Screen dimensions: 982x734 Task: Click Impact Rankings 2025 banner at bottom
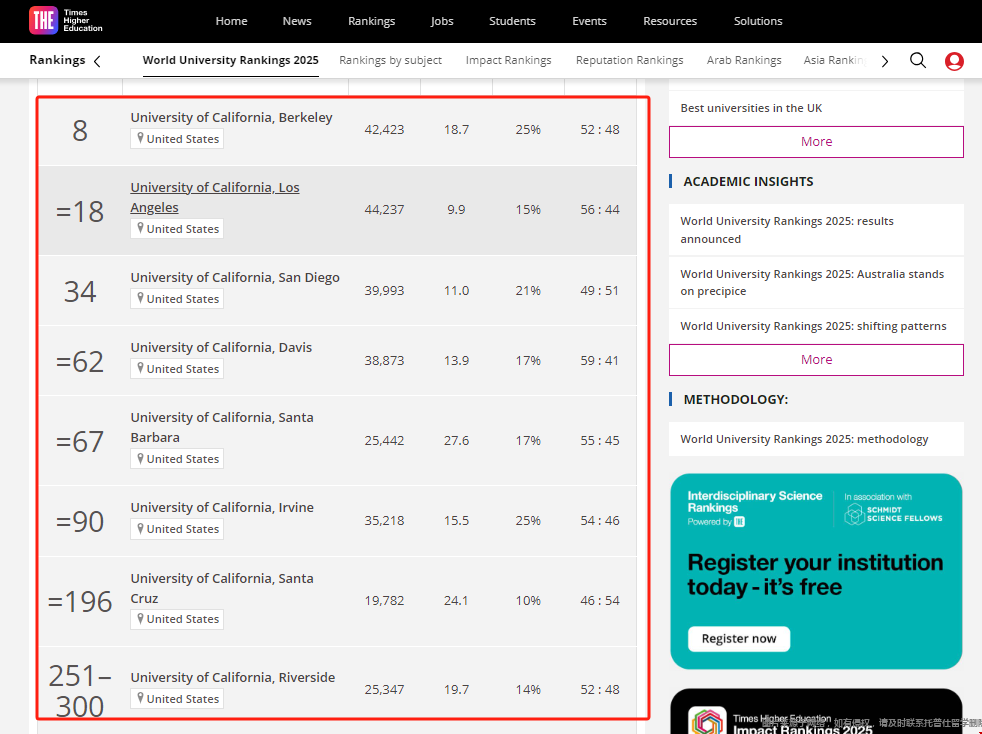816,711
